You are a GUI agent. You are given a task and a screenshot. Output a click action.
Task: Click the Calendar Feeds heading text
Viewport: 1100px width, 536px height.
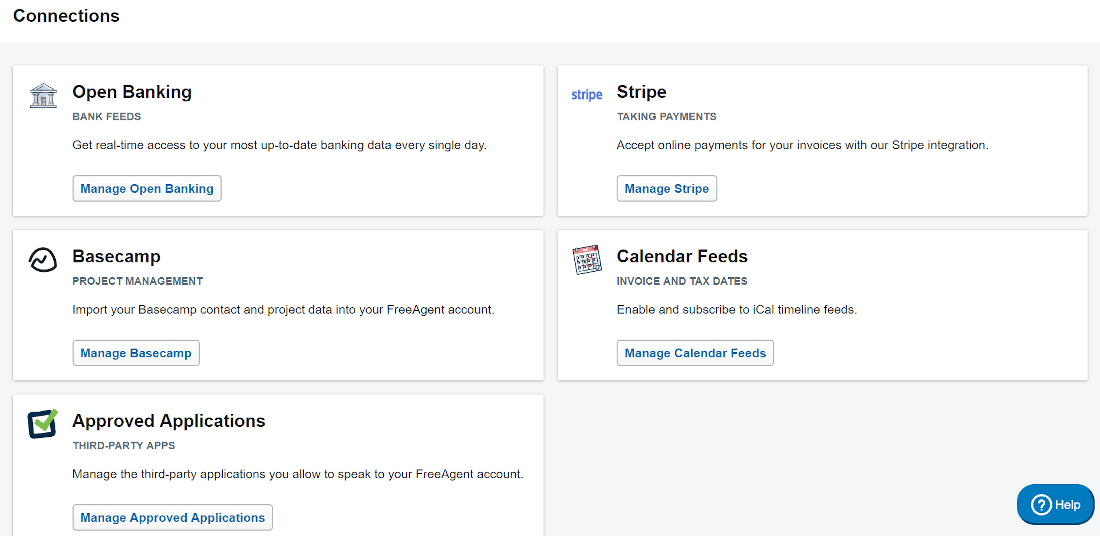[x=682, y=257]
